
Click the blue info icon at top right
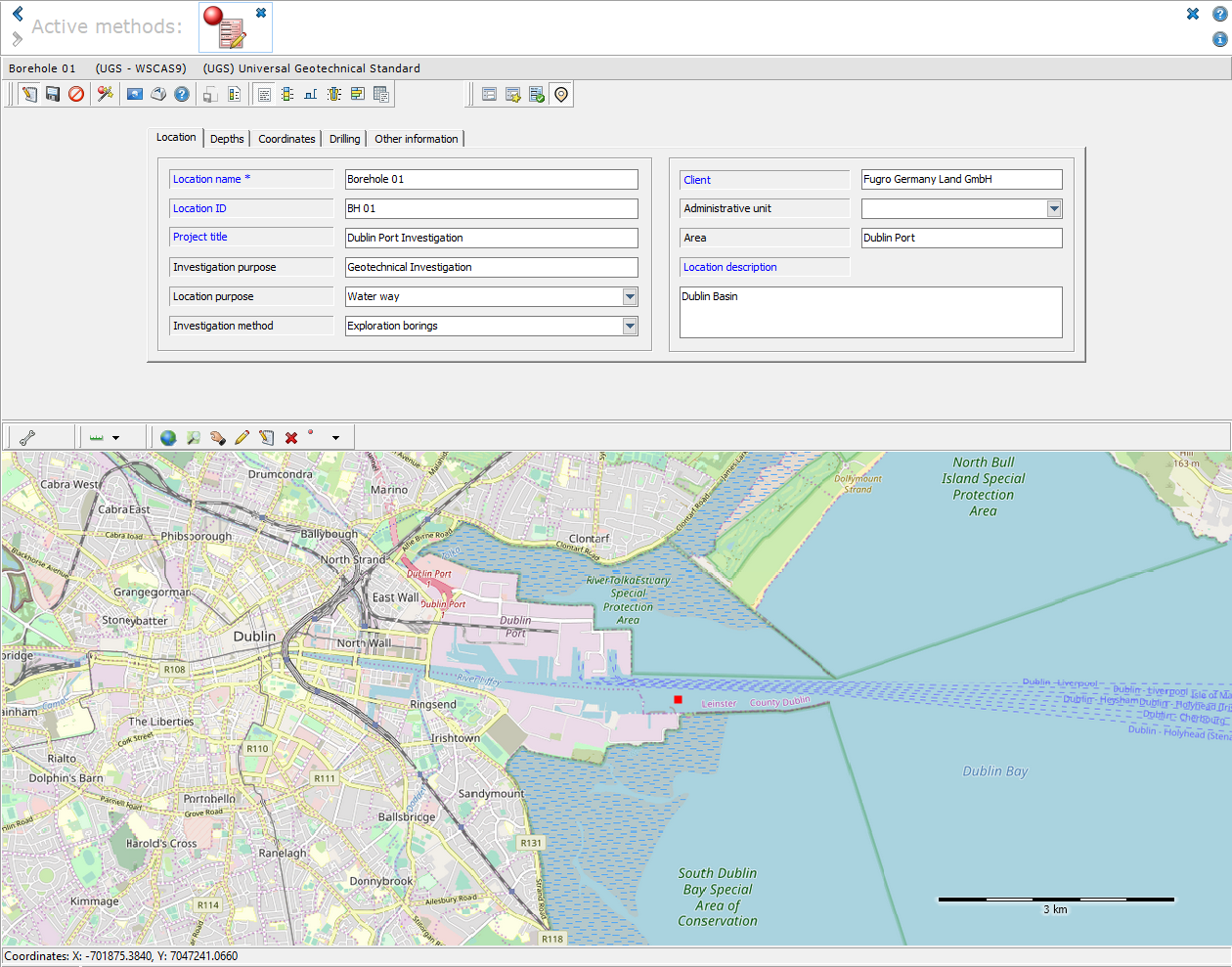point(1219,39)
